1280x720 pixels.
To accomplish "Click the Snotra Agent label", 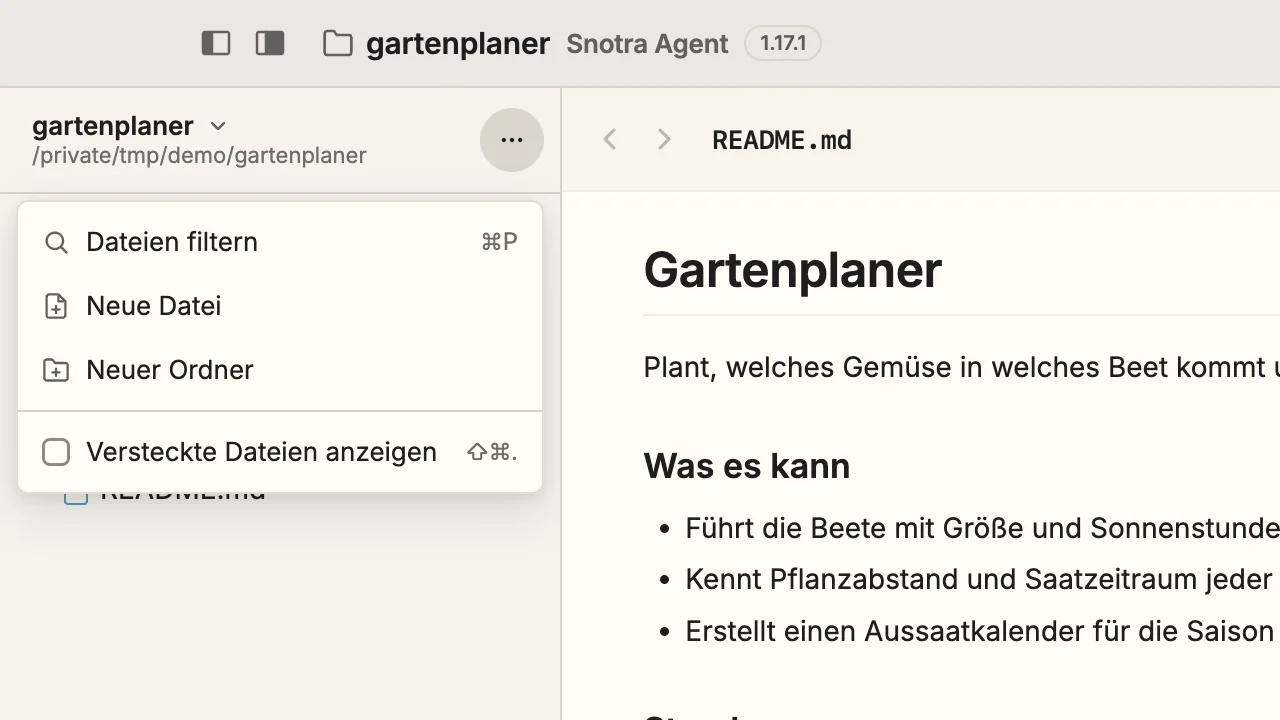I will (647, 44).
